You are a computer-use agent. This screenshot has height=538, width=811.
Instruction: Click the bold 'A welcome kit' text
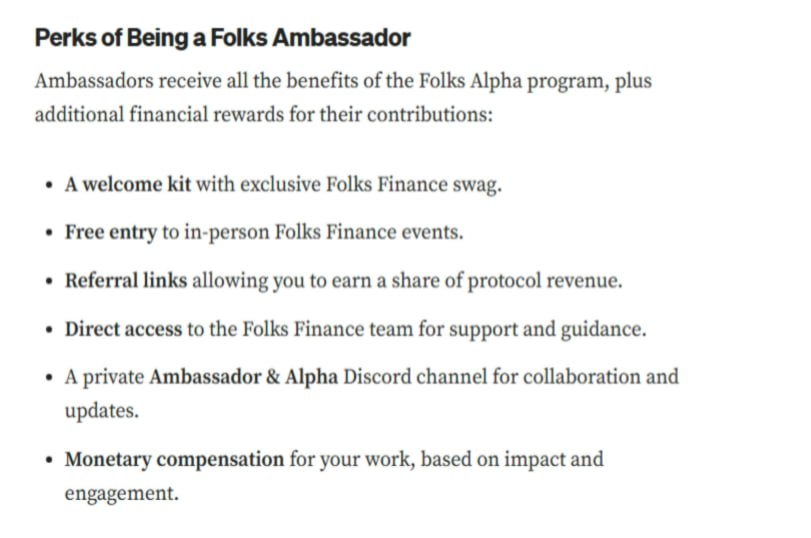128,184
